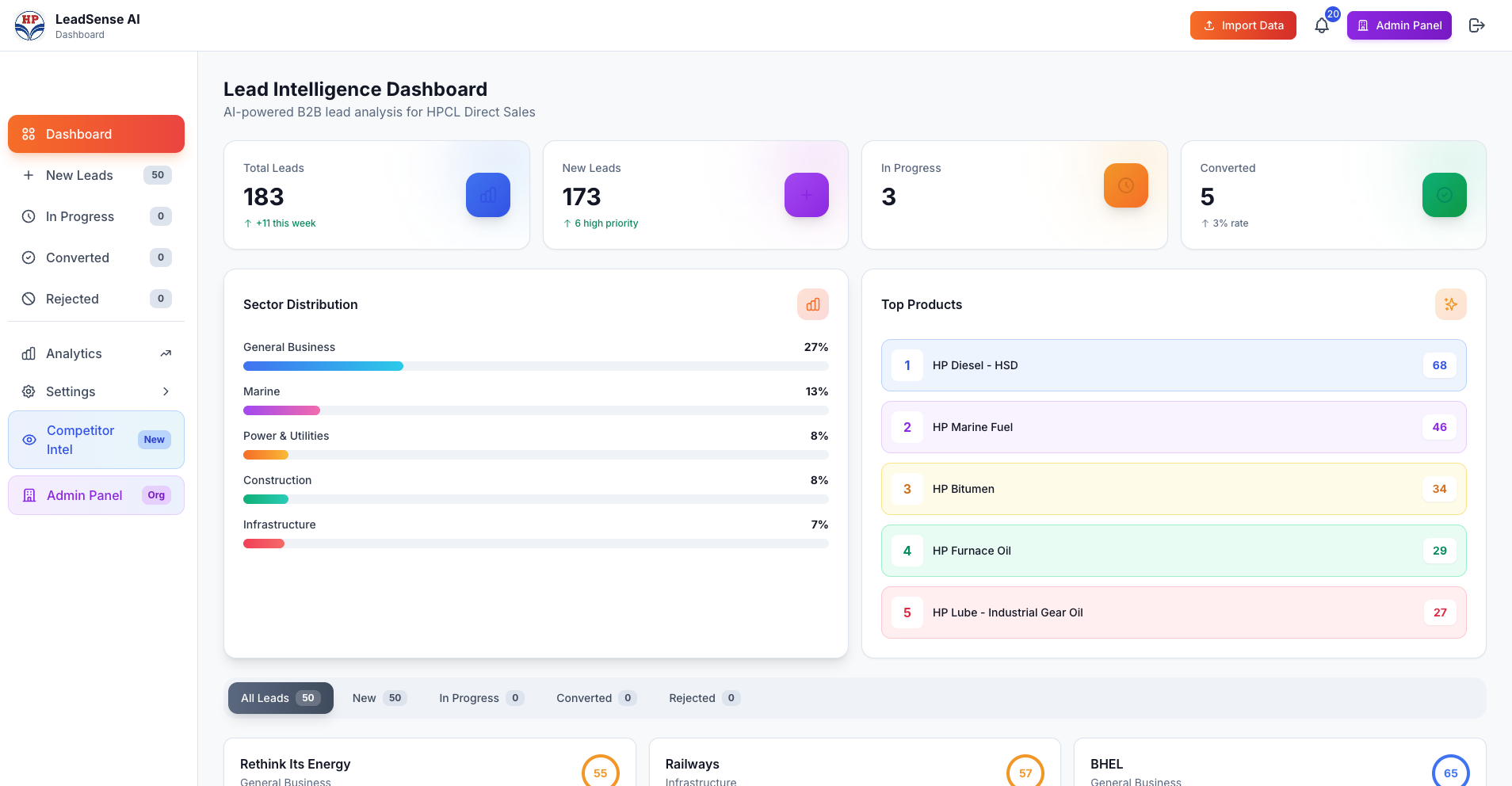Click the 68 count on HP Diesel

pyautogui.click(x=1440, y=365)
